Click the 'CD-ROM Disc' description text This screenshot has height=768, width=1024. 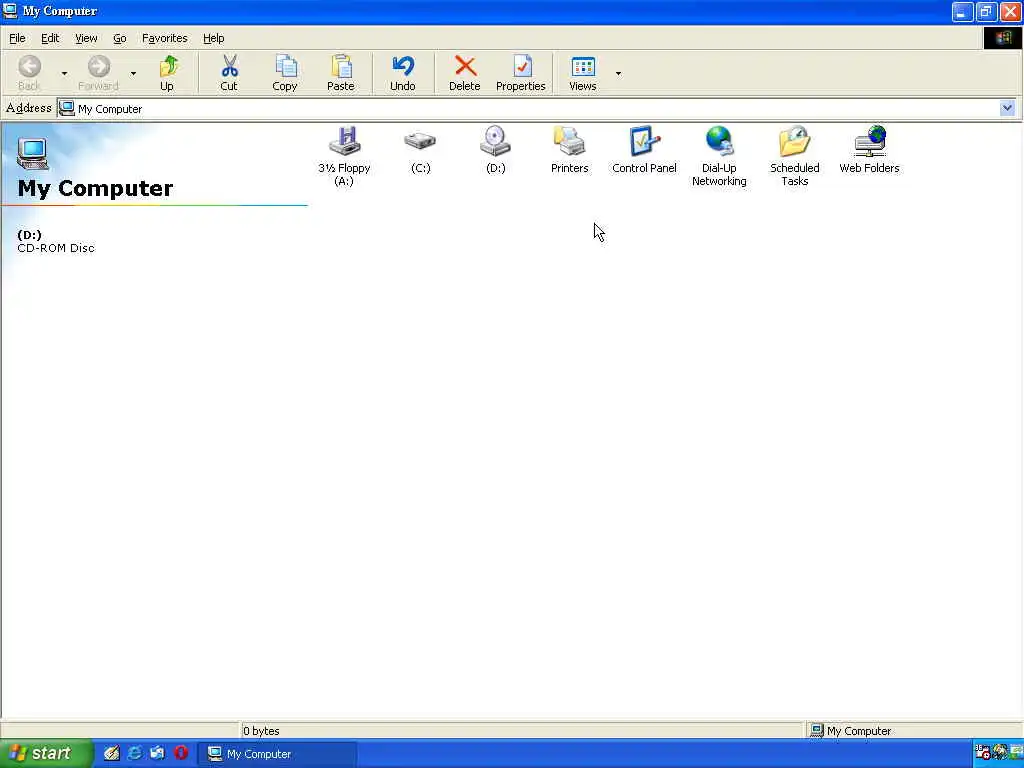pyautogui.click(x=56, y=248)
